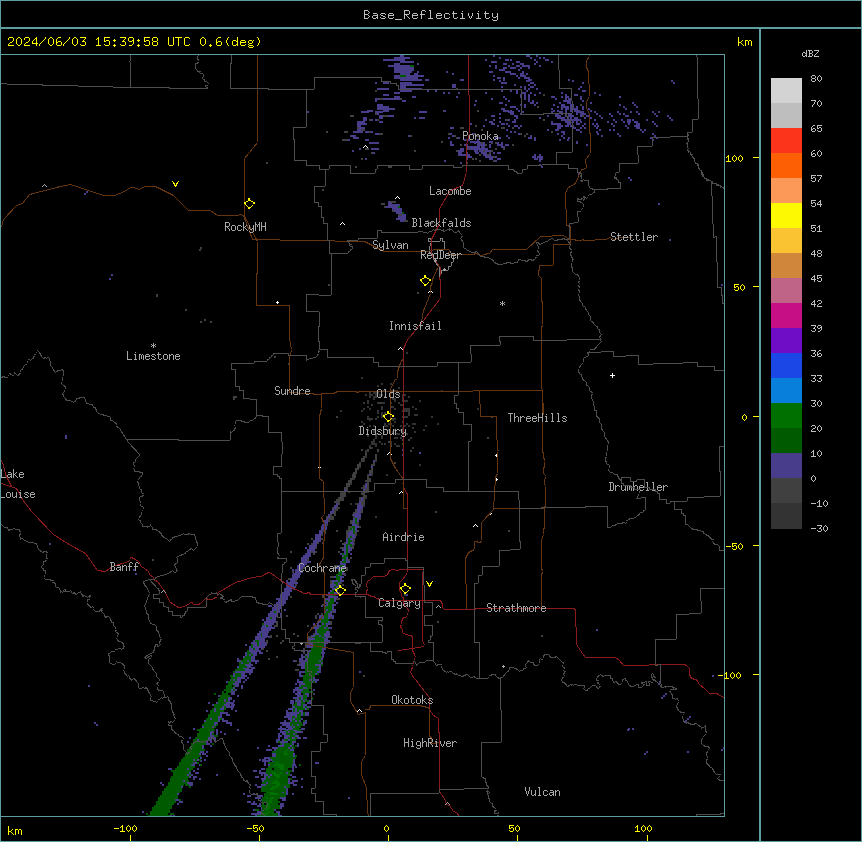Click the purple echo patch west of Blackfalds
This screenshot has height=842, width=862.
point(395,209)
